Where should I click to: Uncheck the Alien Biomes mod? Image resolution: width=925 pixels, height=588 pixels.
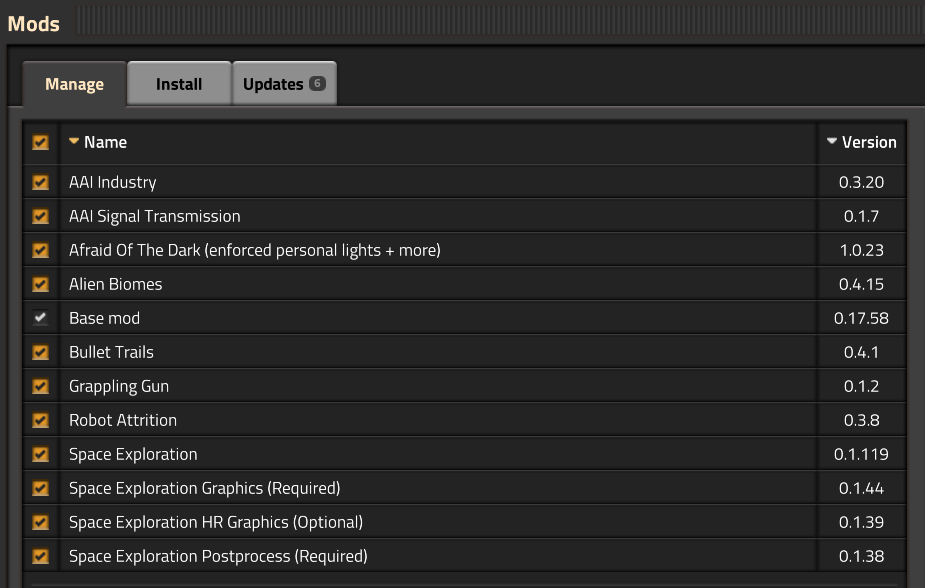pos(40,284)
